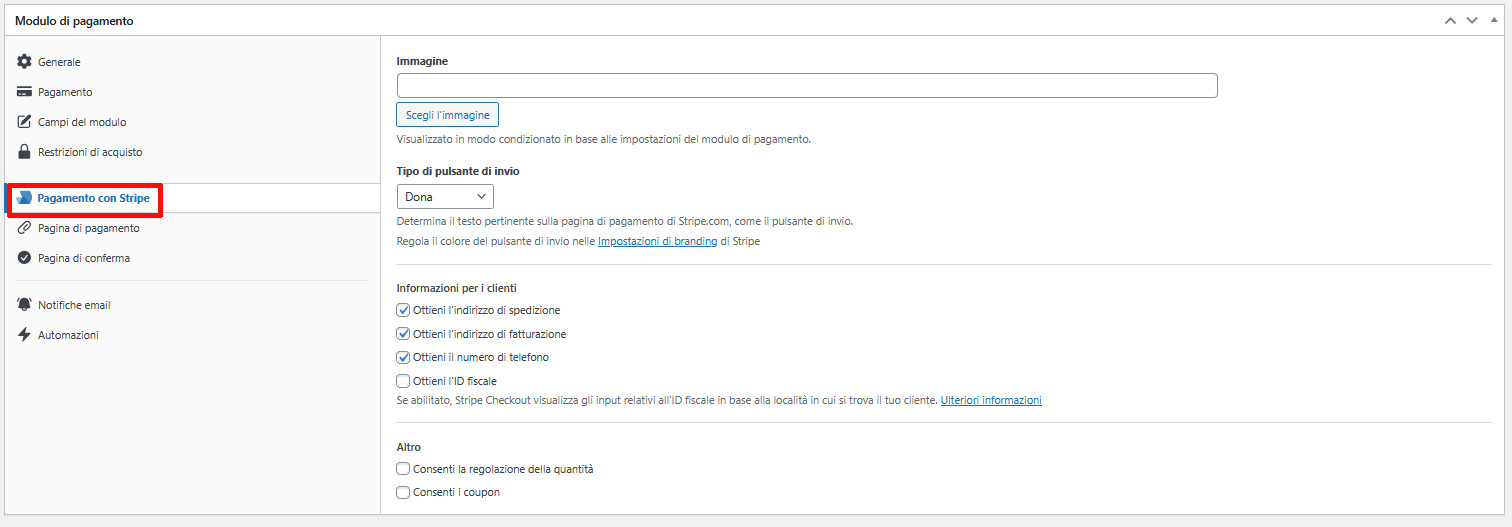This screenshot has height=527, width=1512.
Task: Uncheck Ottieni l'indirizzo di spedizione
Action: [404, 310]
